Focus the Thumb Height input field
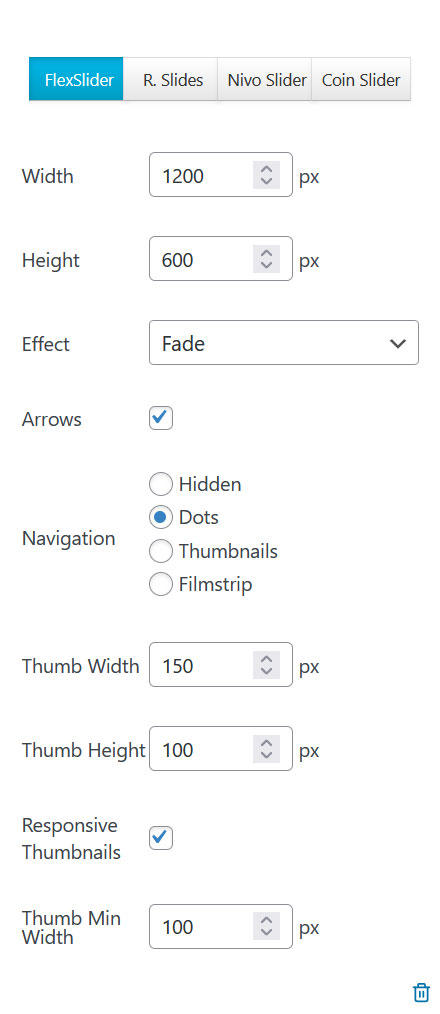This screenshot has height=1014, width=440. coord(221,749)
